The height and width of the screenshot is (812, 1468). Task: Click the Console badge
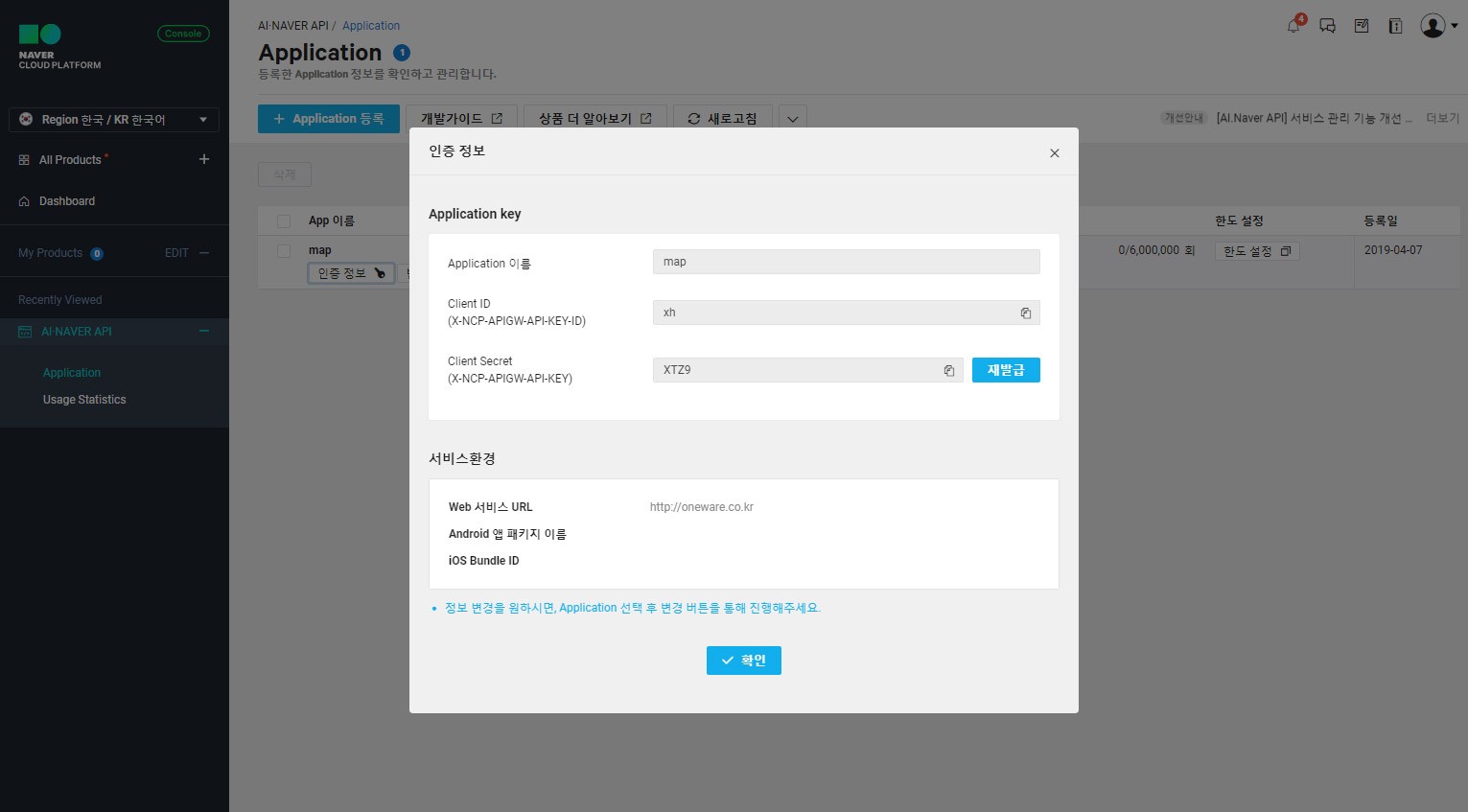(x=183, y=34)
